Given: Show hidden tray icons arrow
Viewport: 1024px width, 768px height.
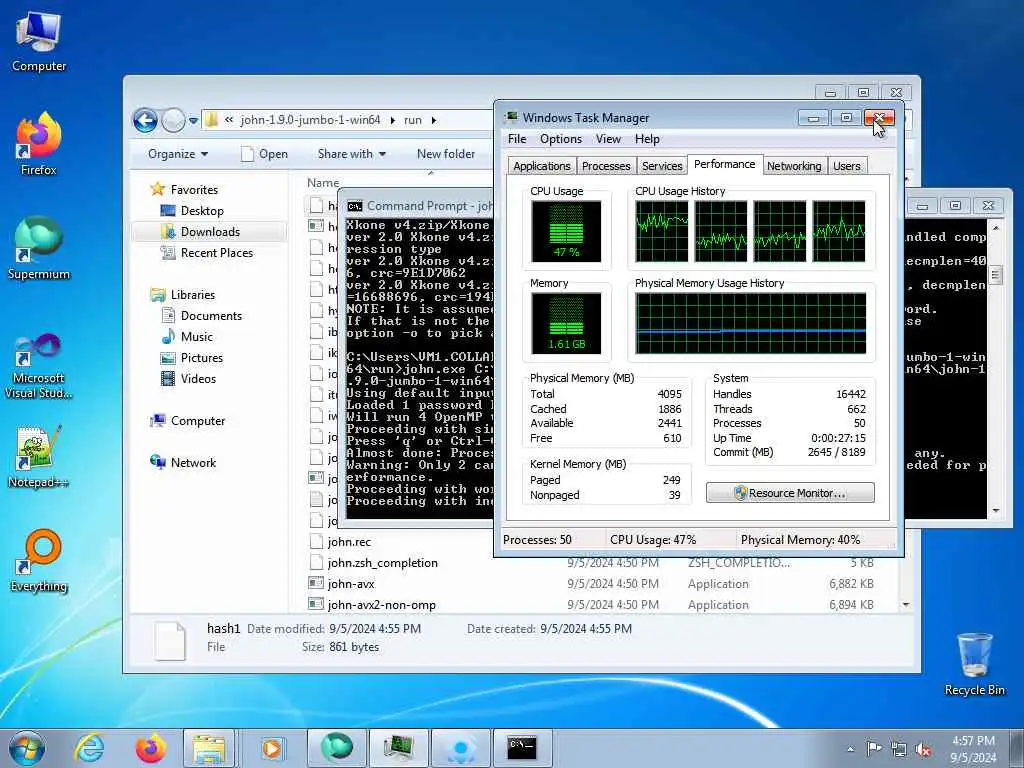Looking at the screenshot, I should tap(850, 749).
